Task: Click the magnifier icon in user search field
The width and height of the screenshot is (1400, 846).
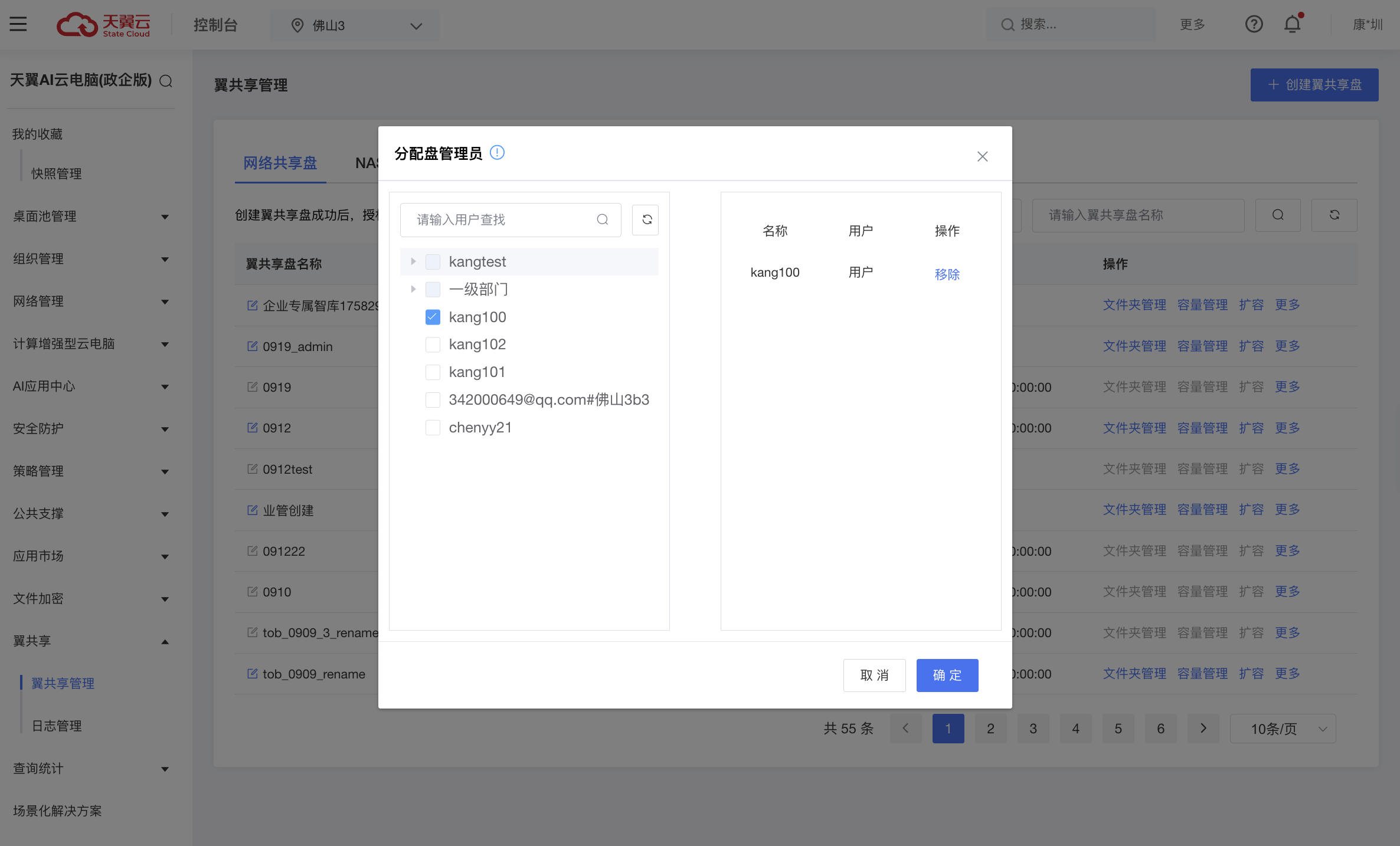Action: [x=602, y=219]
